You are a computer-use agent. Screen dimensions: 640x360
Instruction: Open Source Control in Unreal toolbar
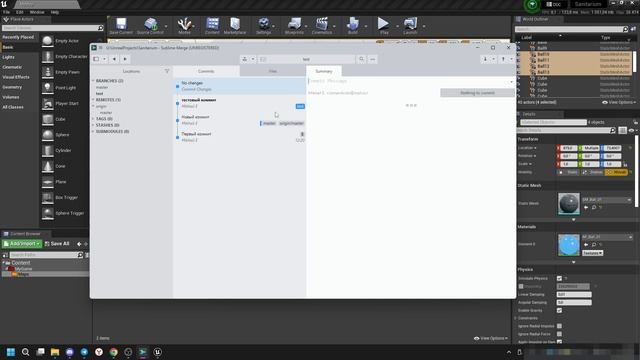point(150,26)
